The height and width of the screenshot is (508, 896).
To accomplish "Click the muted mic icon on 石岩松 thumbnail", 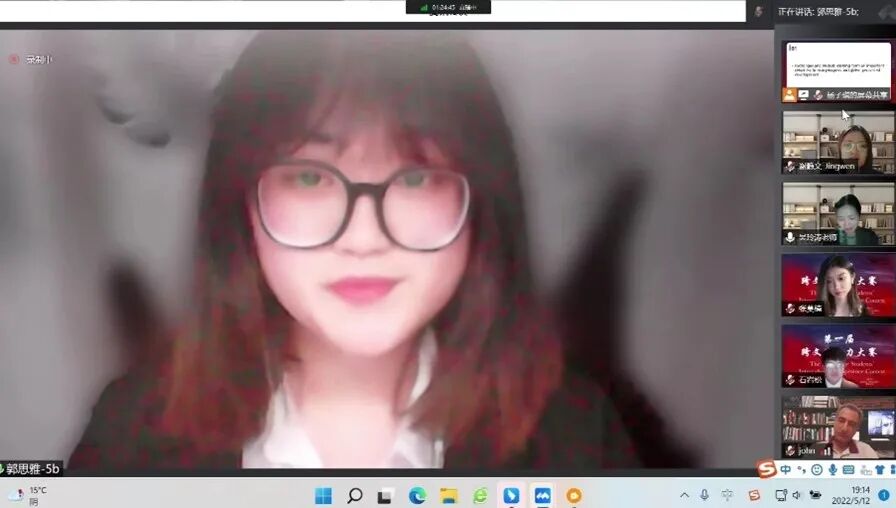I will [790, 379].
